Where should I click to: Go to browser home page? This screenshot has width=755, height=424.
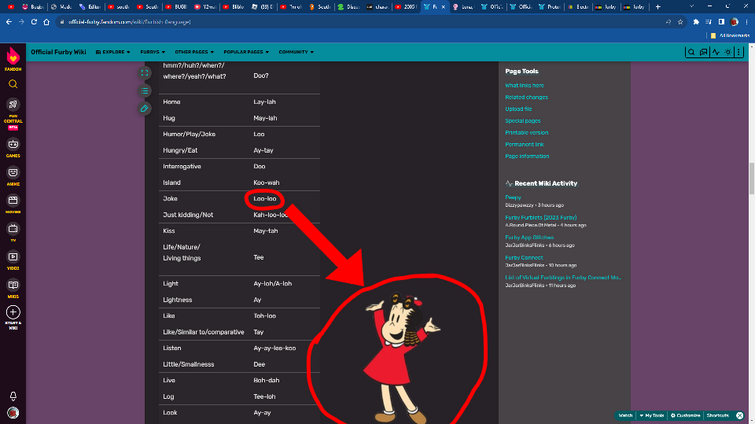click(x=46, y=22)
